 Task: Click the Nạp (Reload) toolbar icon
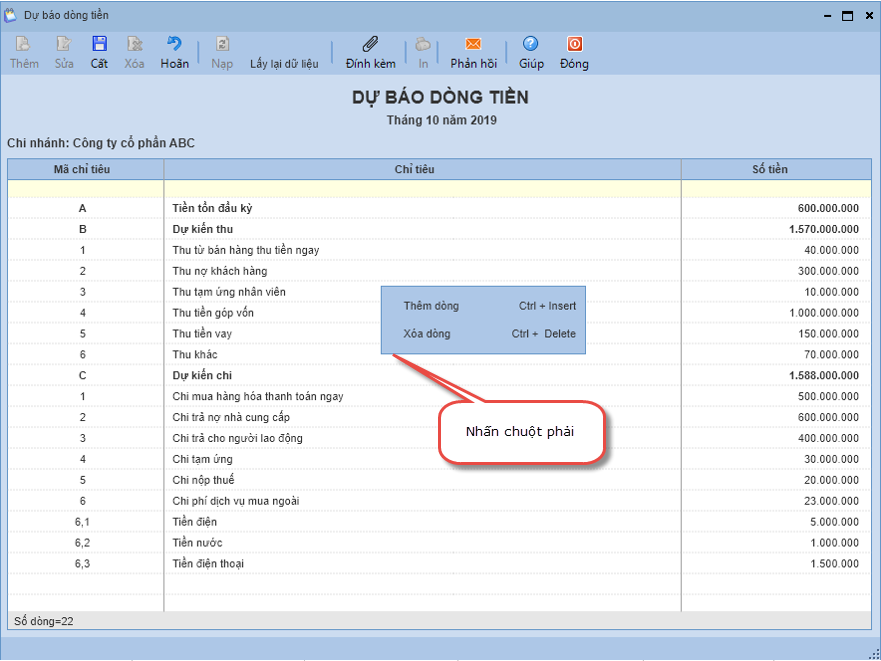pyautogui.click(x=222, y=45)
